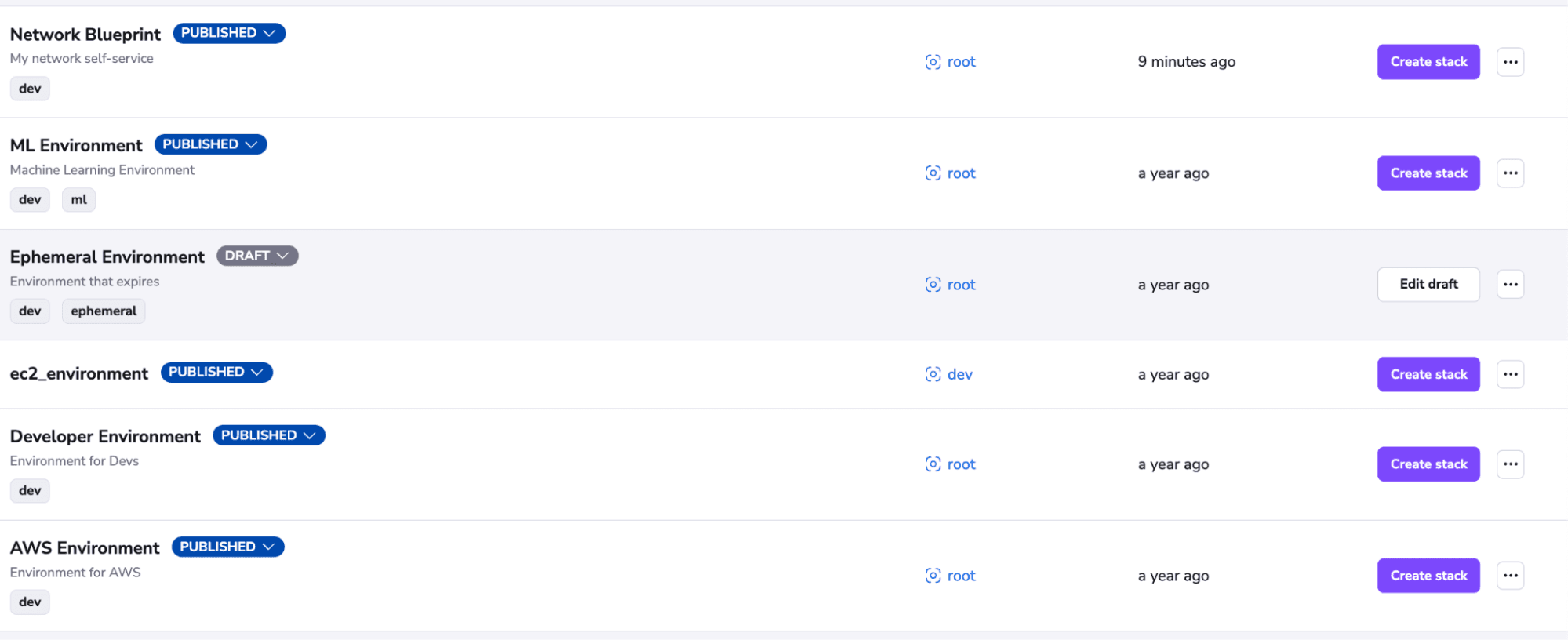Open the PUBLISHED dropdown for Developer Environment
This screenshot has width=1568, height=640.
(x=269, y=435)
